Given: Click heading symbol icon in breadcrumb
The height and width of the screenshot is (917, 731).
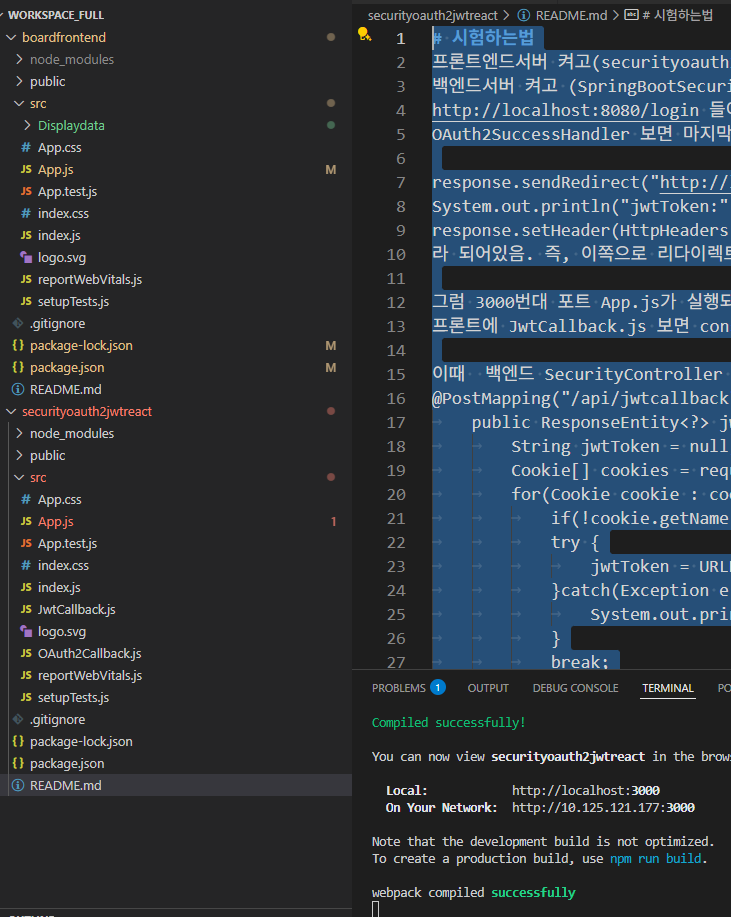Looking at the screenshot, I should click(631, 15).
